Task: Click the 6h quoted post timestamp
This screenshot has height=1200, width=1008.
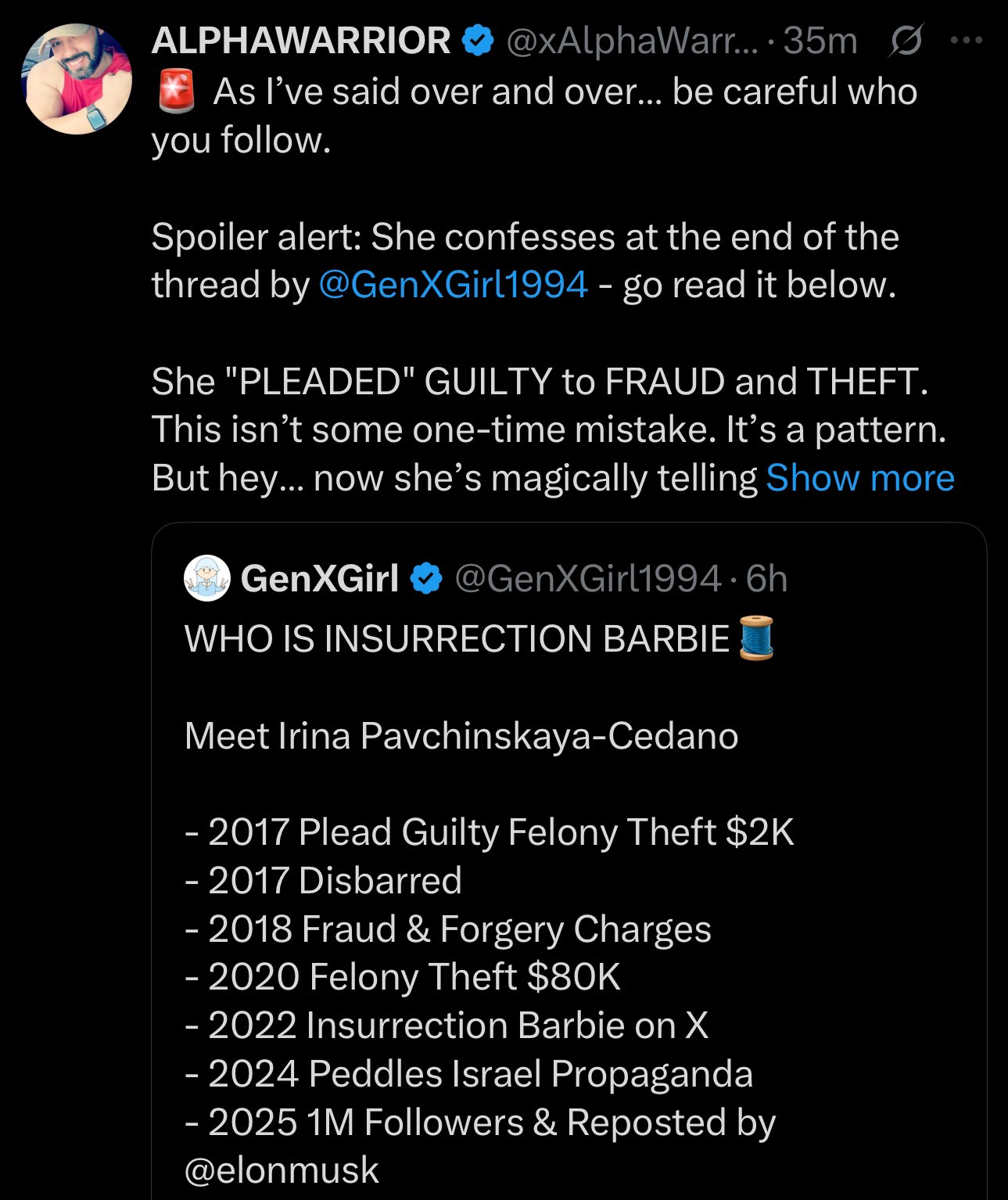Action: [766, 579]
